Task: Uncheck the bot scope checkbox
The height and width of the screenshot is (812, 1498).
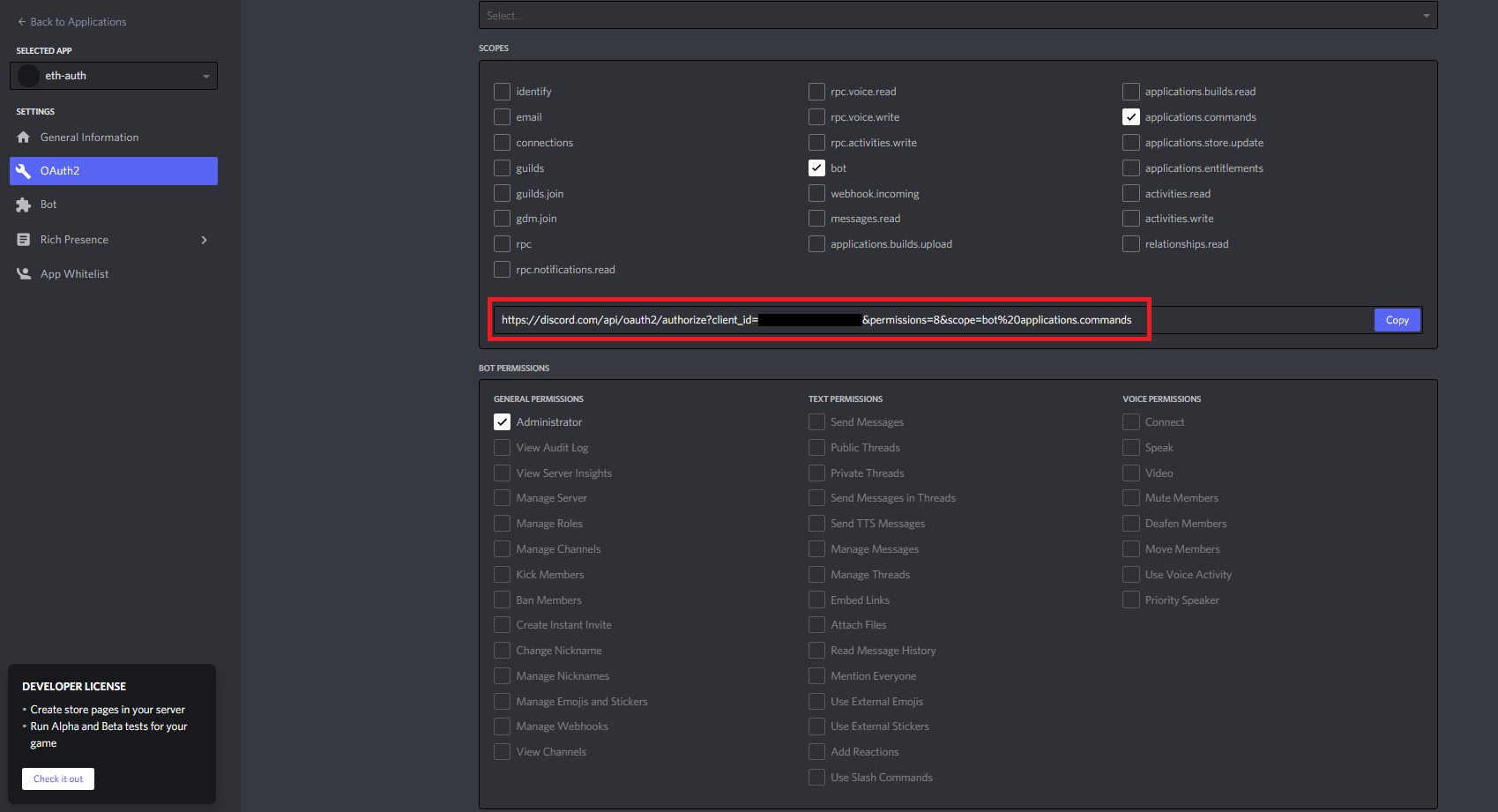Action: (816, 168)
